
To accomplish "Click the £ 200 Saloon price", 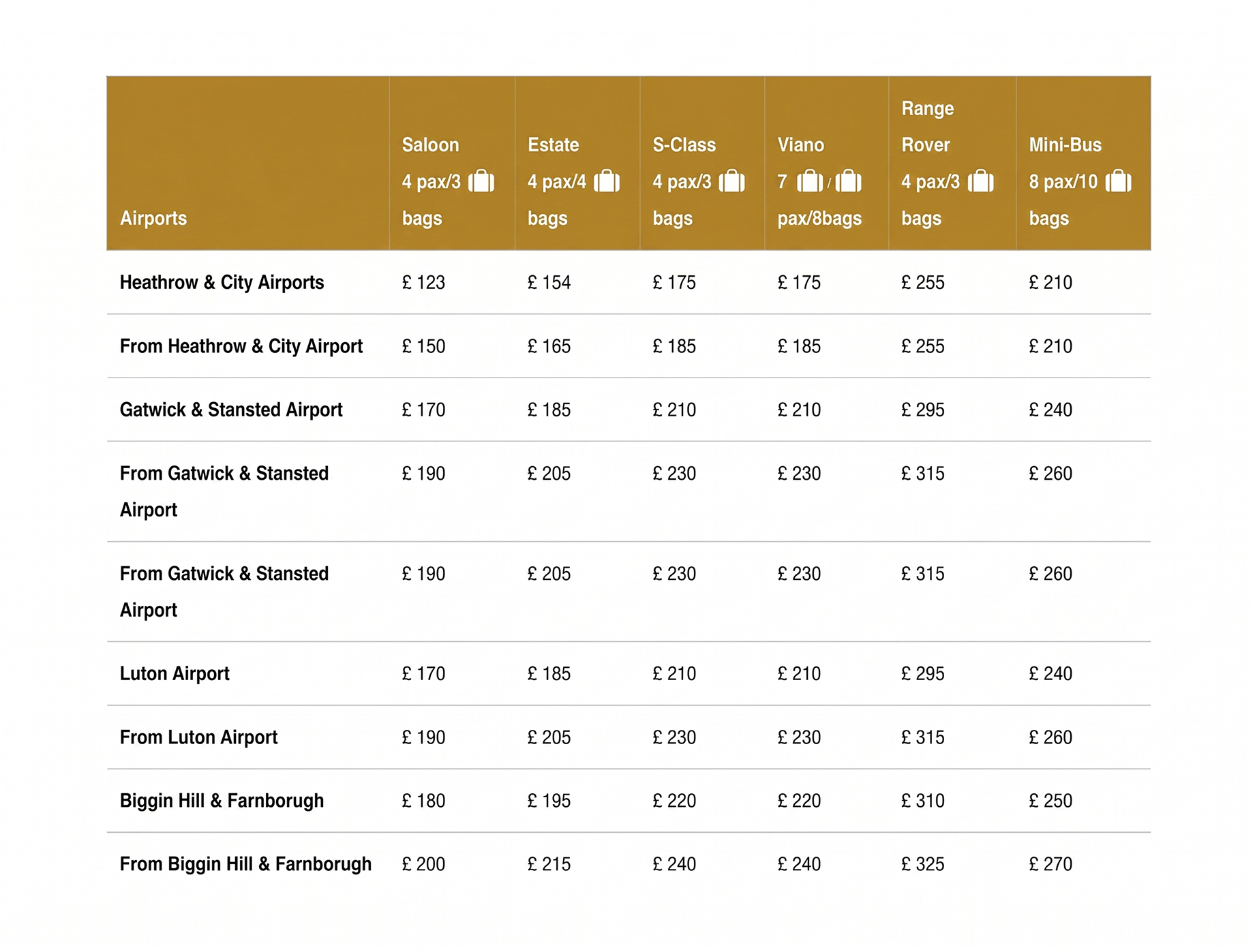I will (423, 864).
